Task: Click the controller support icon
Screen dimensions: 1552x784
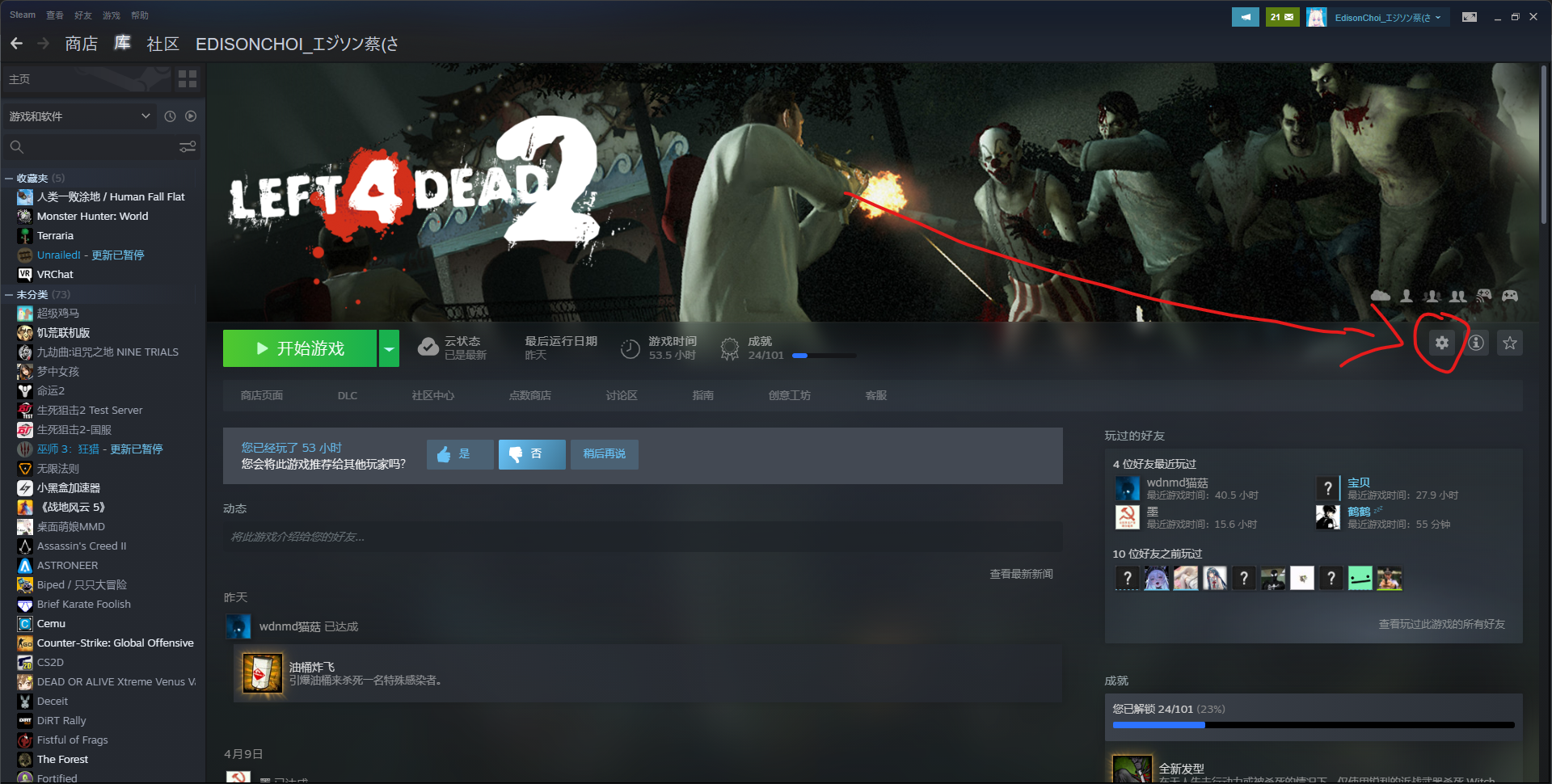Action: pos(1509,296)
